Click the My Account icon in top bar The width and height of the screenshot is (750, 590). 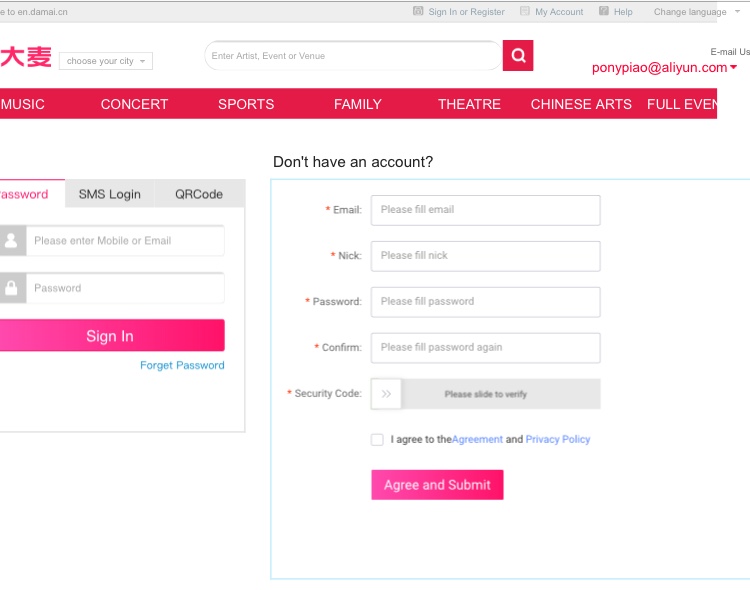pos(525,11)
